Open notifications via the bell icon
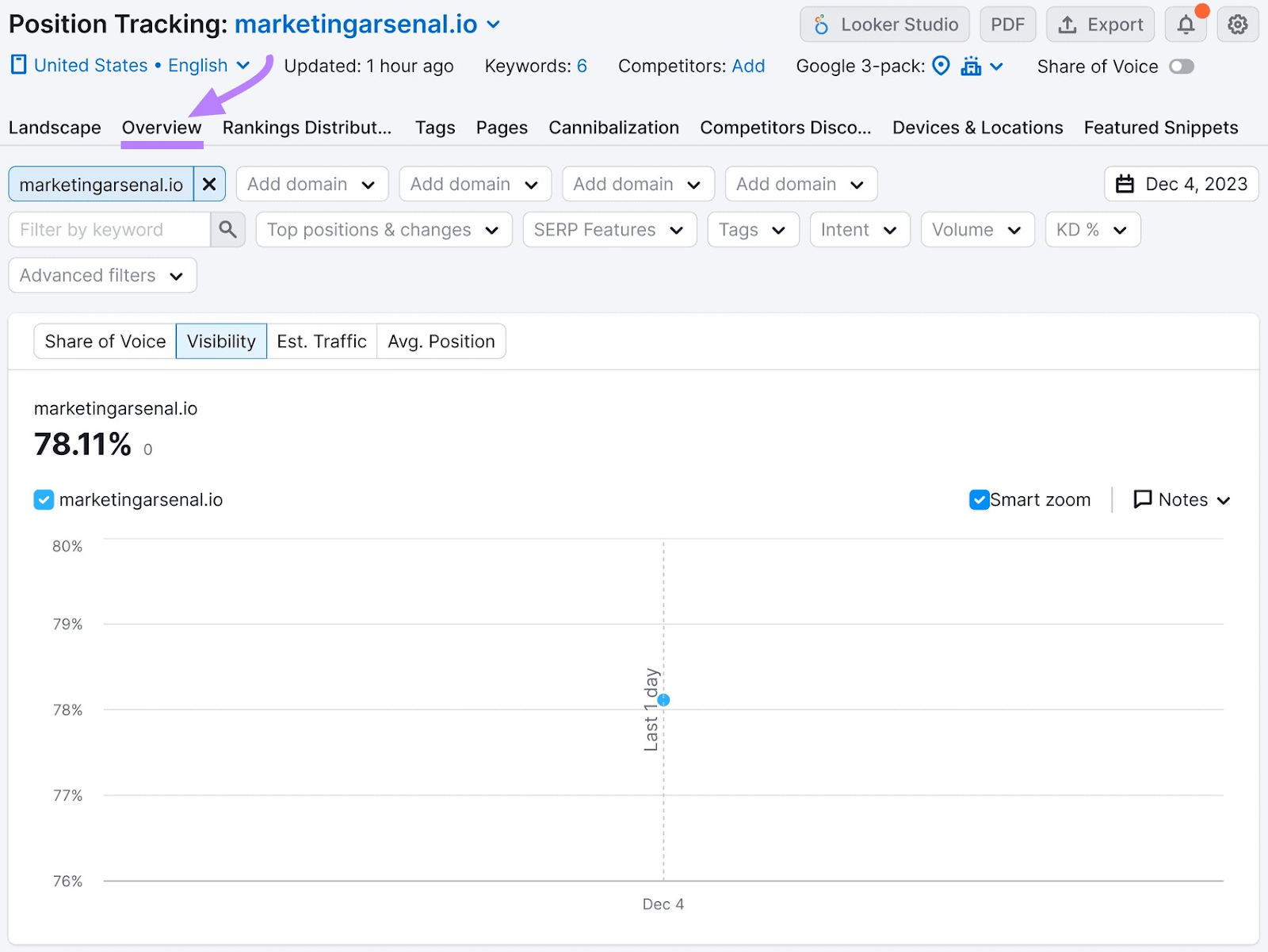This screenshot has height=952, width=1268. coord(1186,24)
